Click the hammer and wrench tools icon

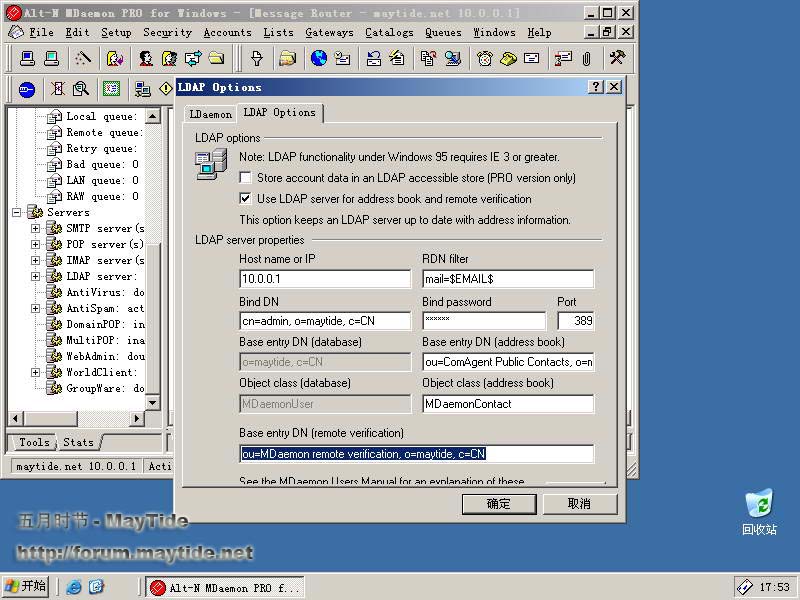coord(617,59)
